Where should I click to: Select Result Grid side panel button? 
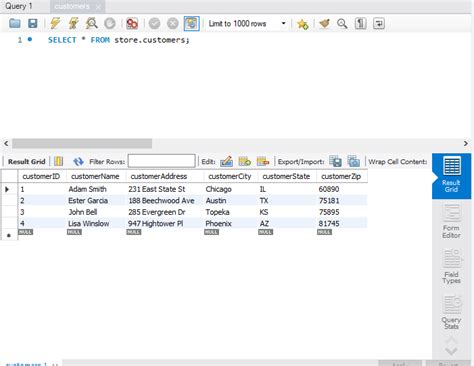click(x=451, y=176)
